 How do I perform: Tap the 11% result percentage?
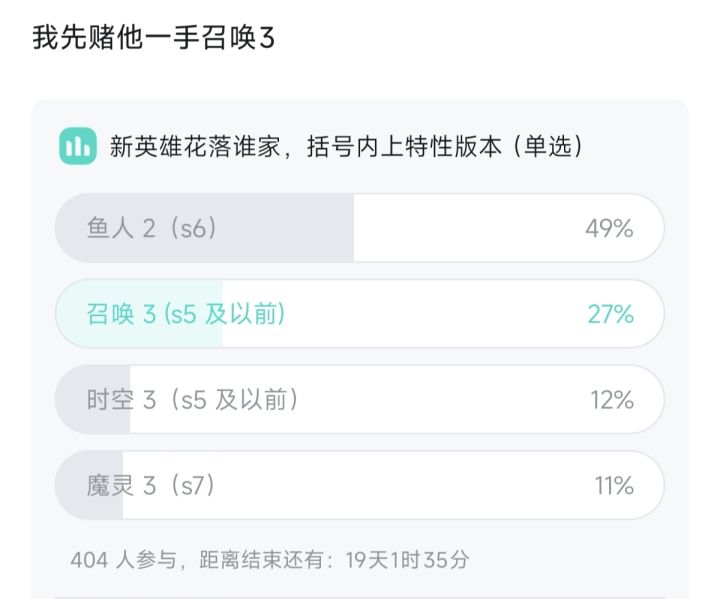[614, 486]
